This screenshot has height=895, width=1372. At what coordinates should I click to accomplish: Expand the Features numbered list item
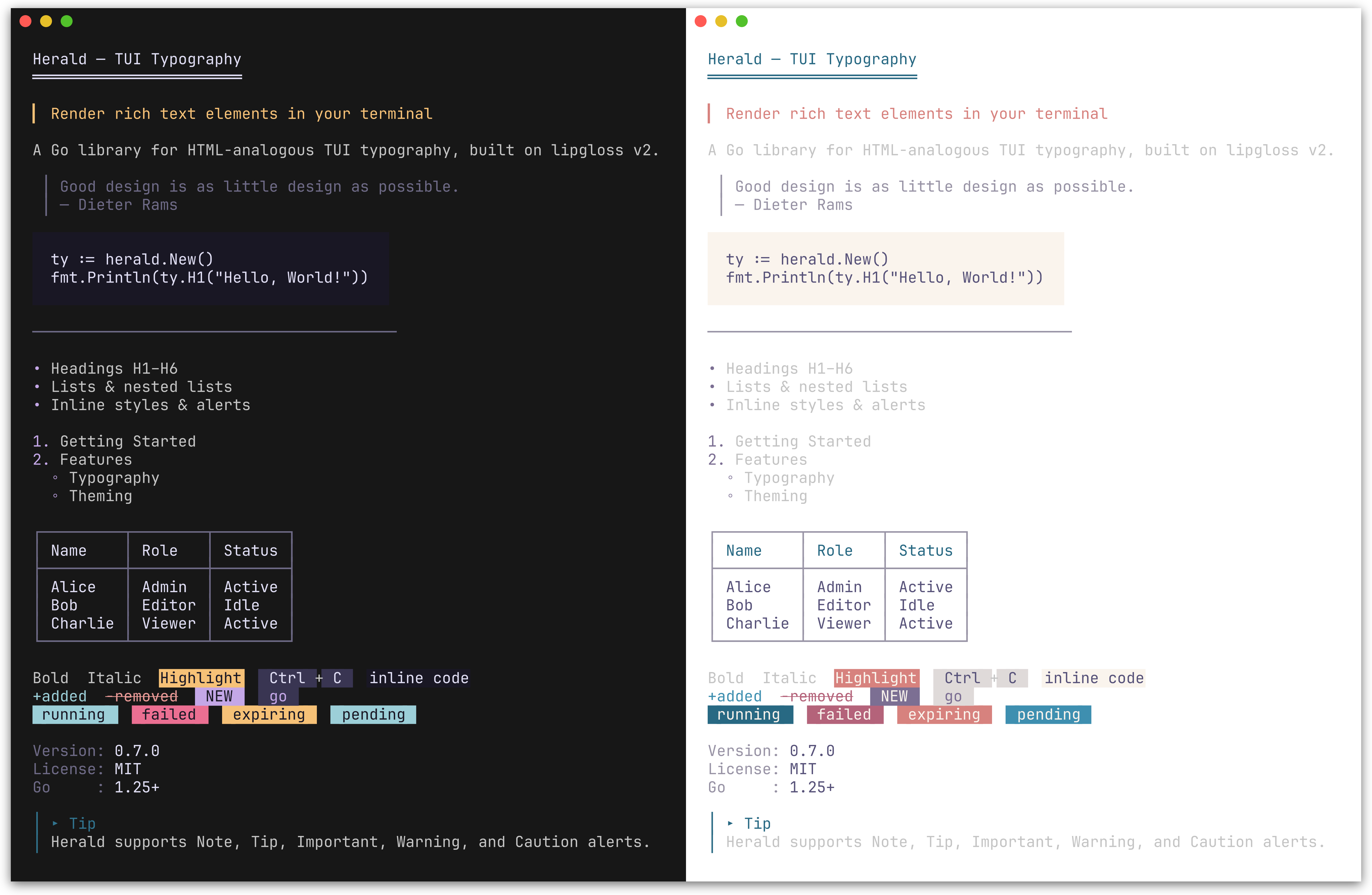point(96,459)
